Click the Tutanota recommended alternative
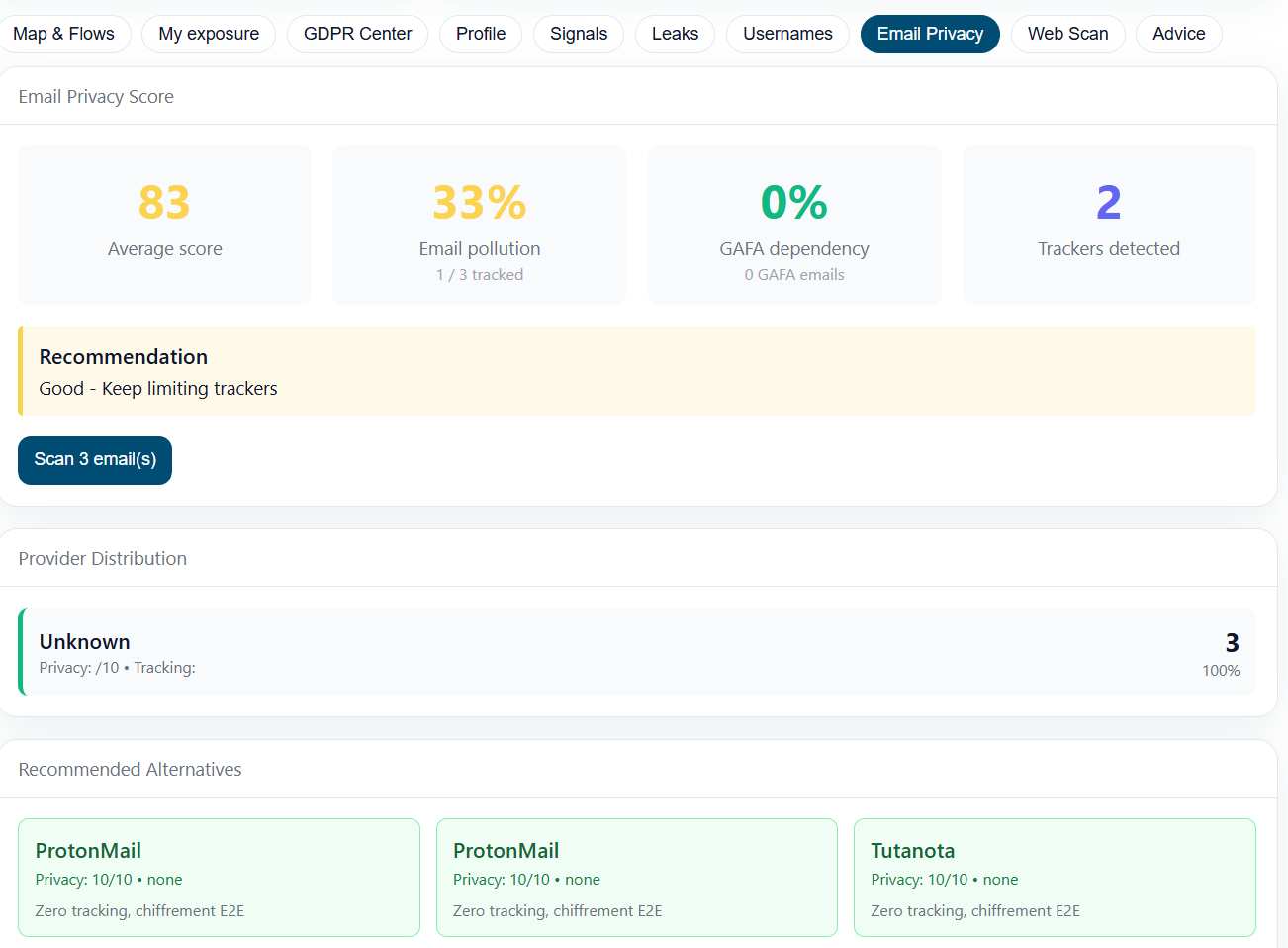The width and height of the screenshot is (1288, 948). tap(1055, 878)
